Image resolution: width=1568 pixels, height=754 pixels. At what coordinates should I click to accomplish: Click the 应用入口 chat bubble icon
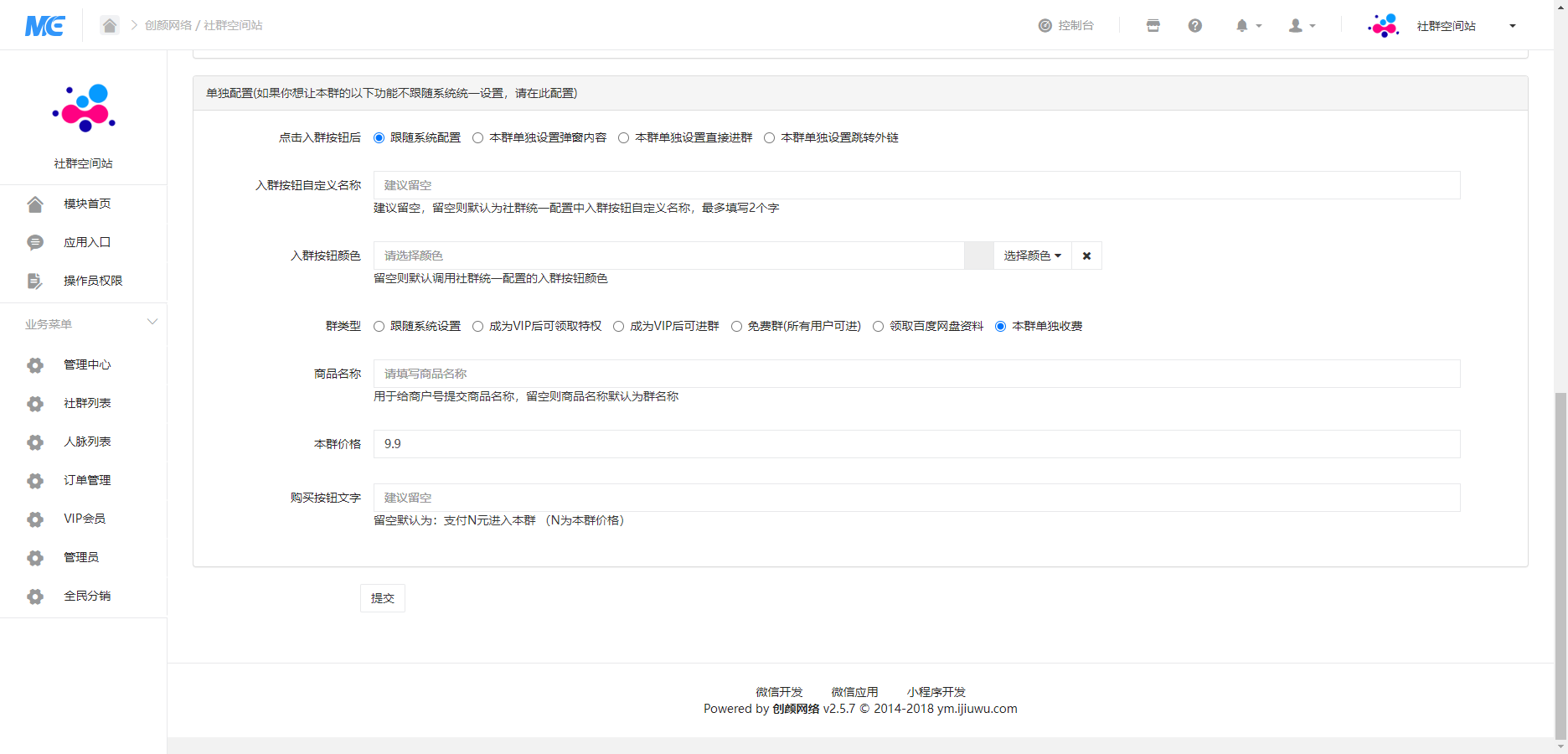(x=35, y=243)
